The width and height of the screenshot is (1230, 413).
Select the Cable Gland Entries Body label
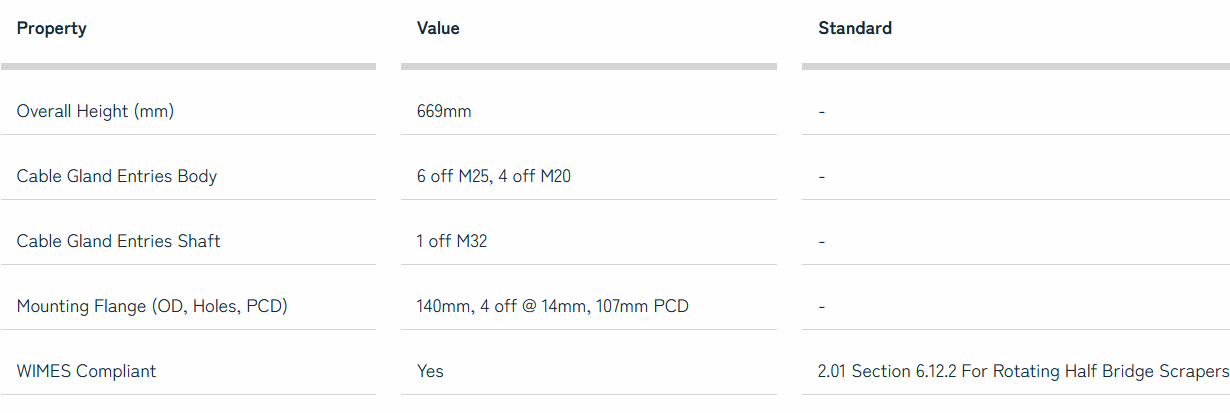pos(117,176)
